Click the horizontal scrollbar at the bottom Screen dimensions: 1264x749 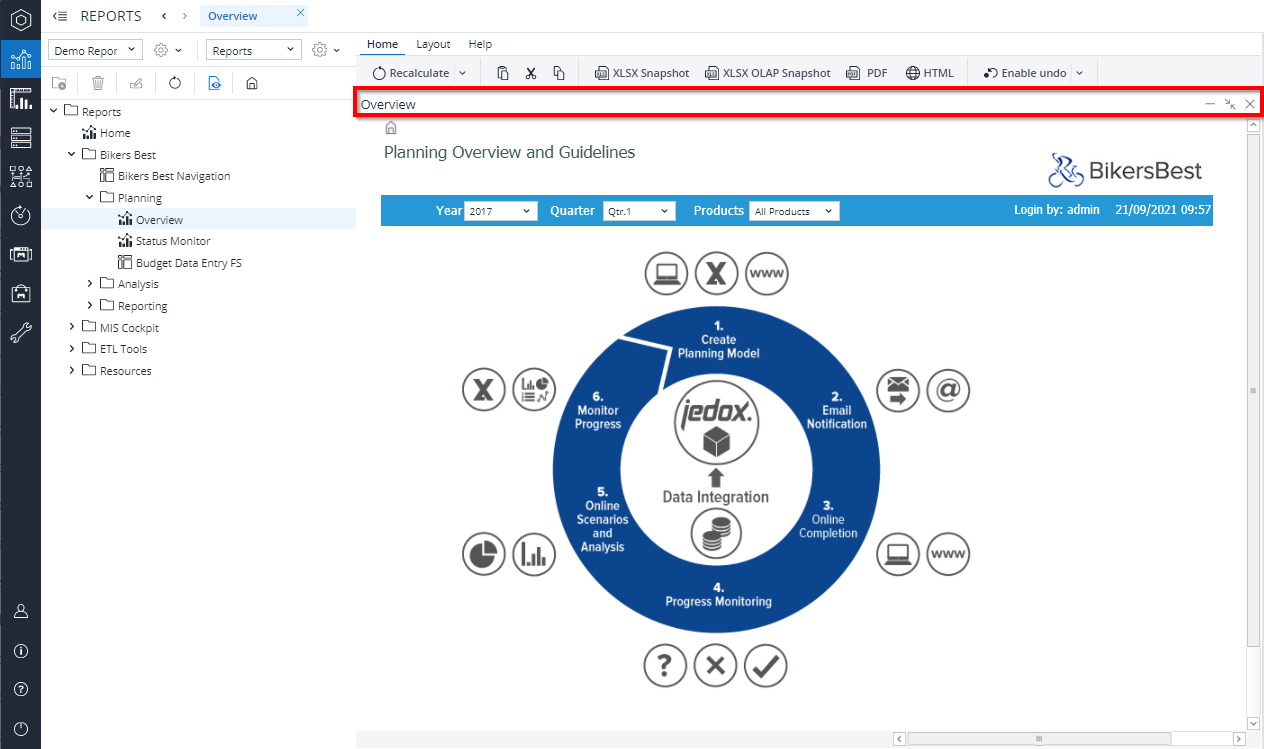click(1039, 739)
